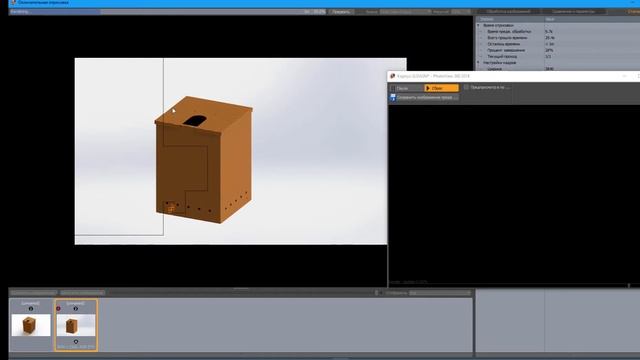Click the Прервать button in the top toolbar
The width and height of the screenshot is (640, 360).
(x=341, y=11)
